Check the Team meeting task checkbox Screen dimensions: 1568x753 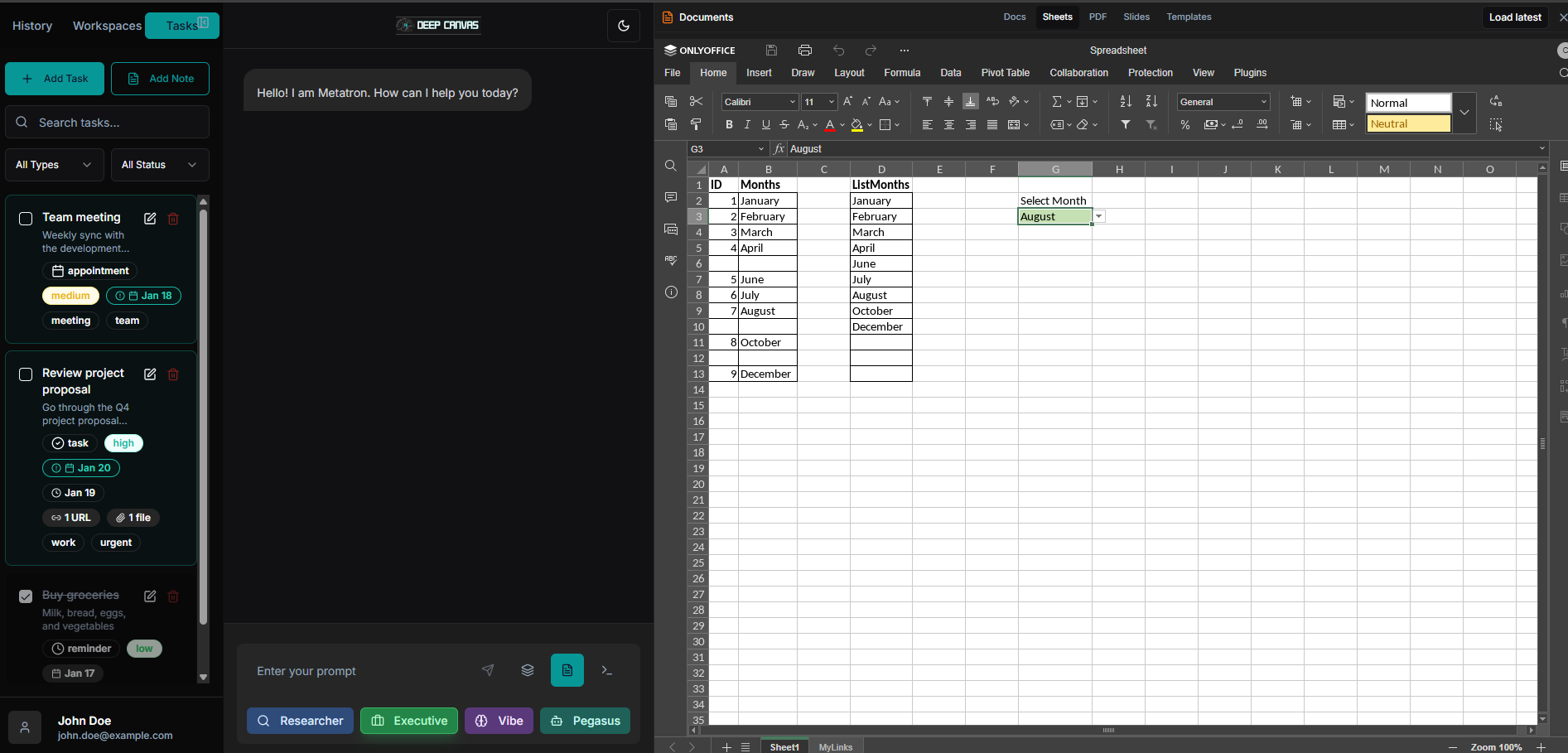(26, 219)
